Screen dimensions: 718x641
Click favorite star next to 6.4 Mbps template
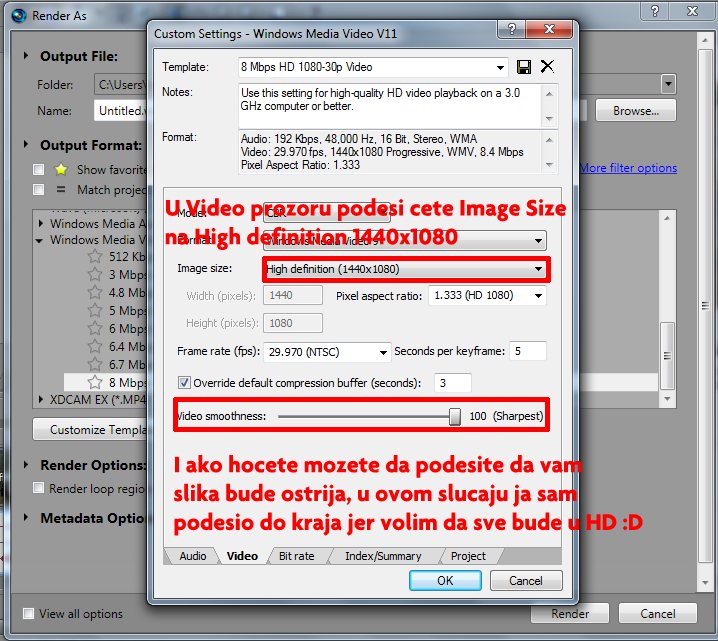(95, 346)
